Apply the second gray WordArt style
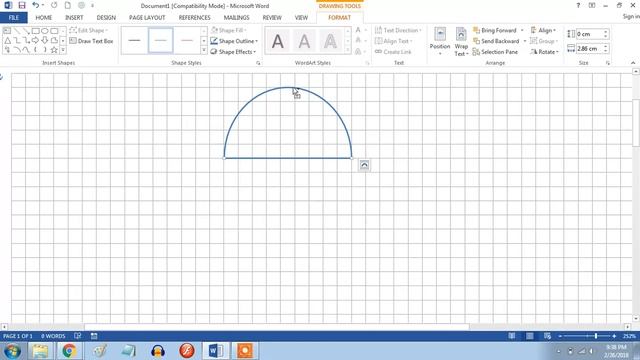This screenshot has height=360, width=640. [304, 41]
